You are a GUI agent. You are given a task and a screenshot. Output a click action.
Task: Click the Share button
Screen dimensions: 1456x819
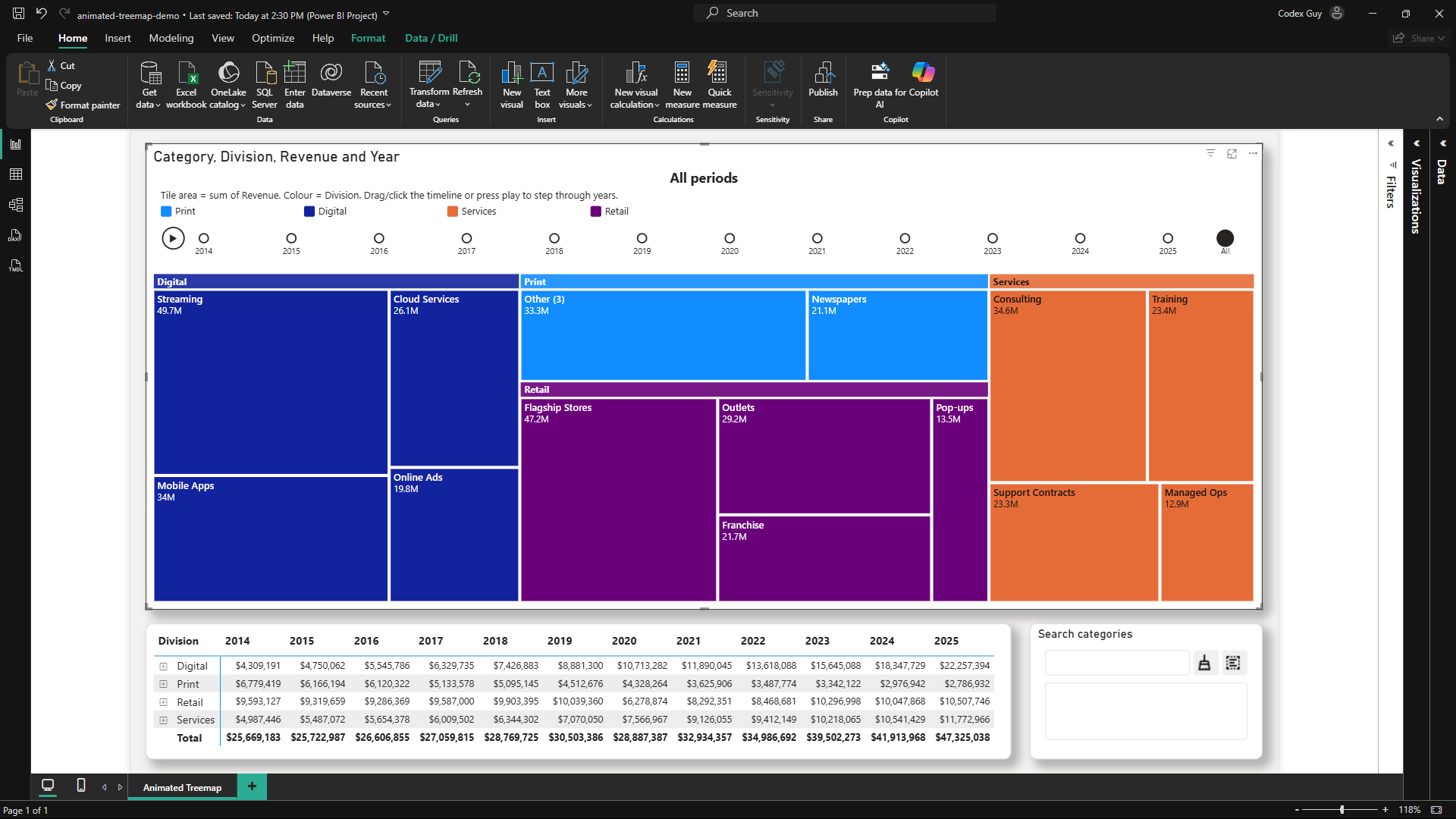1419,38
